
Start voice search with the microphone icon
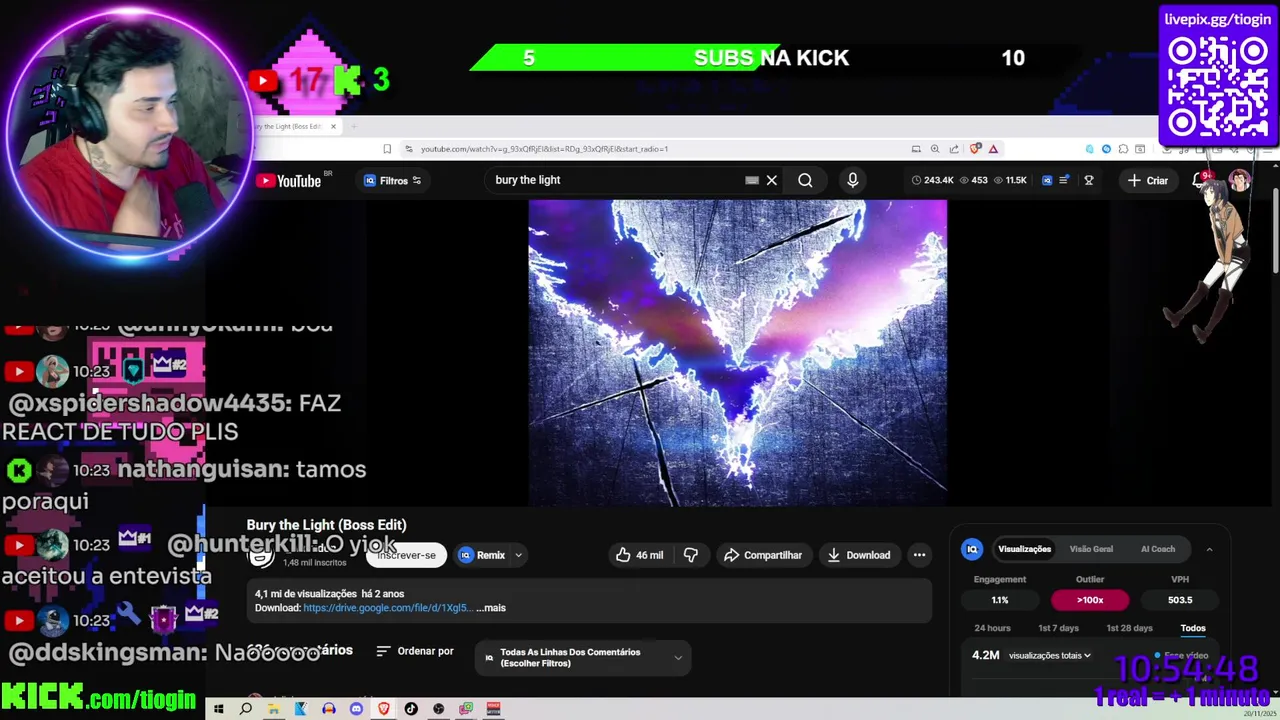pyautogui.click(x=852, y=180)
